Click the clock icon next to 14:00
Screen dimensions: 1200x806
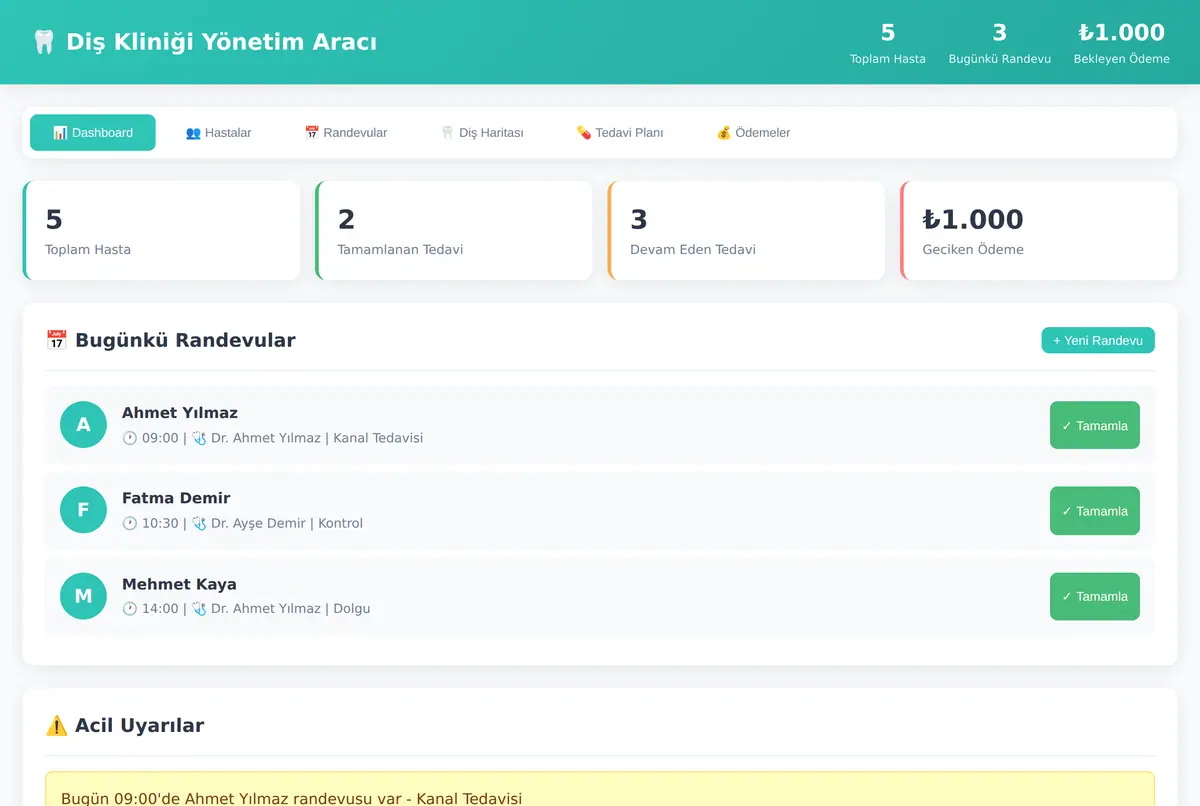click(x=130, y=608)
